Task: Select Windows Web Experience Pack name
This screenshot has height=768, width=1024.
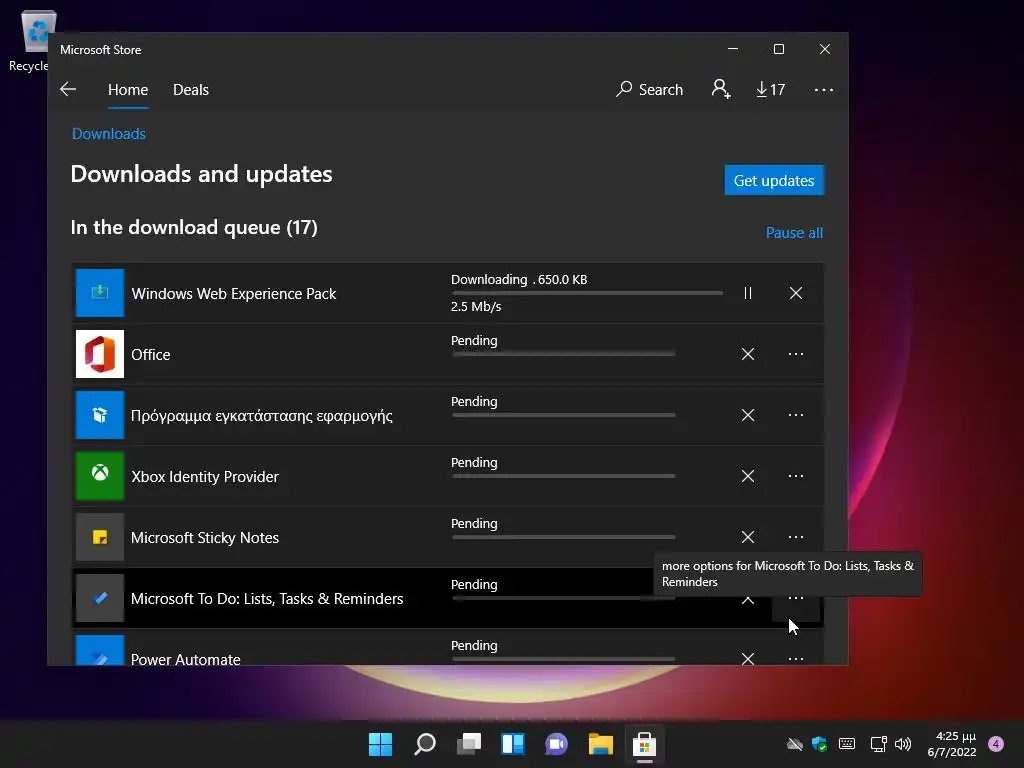Action: point(234,294)
